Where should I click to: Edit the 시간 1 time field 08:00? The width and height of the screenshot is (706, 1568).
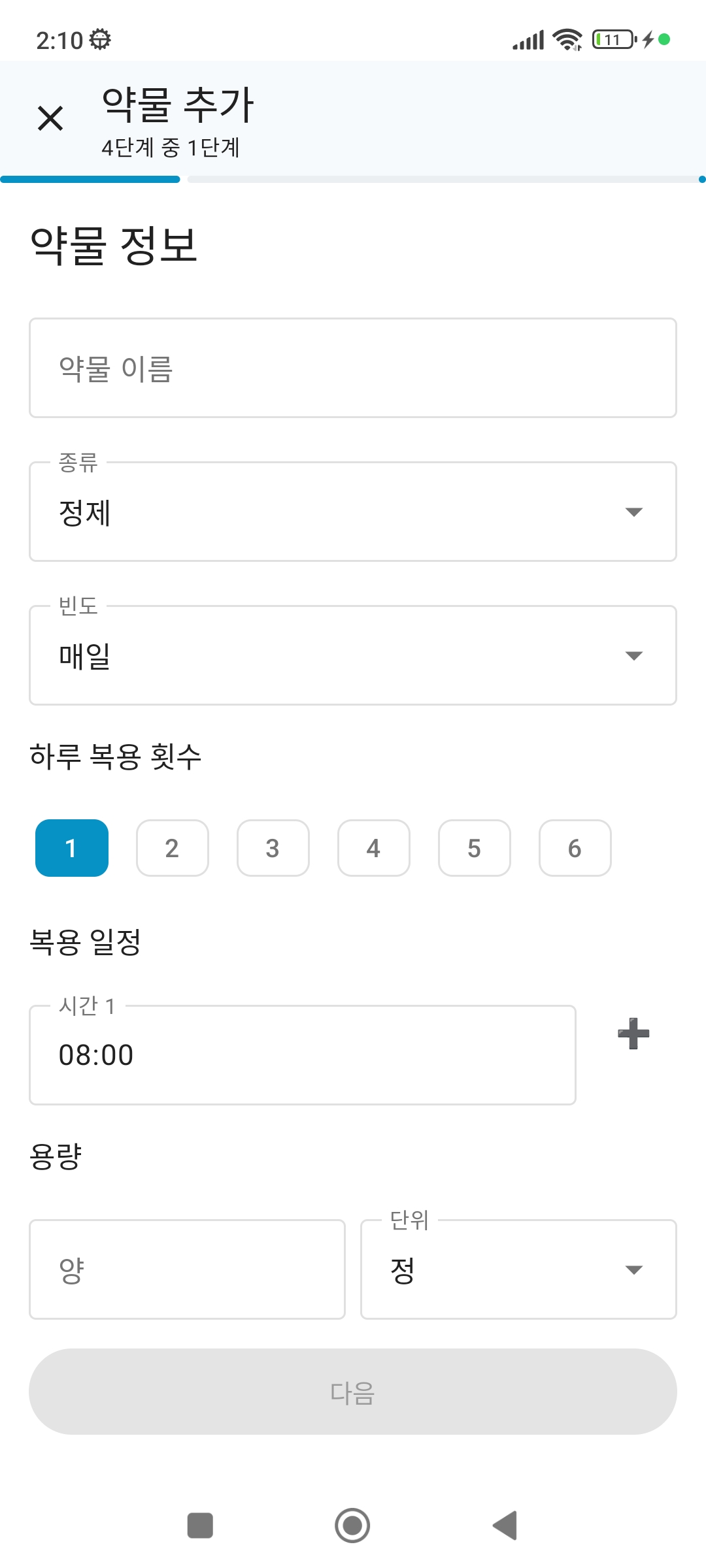(x=302, y=1055)
